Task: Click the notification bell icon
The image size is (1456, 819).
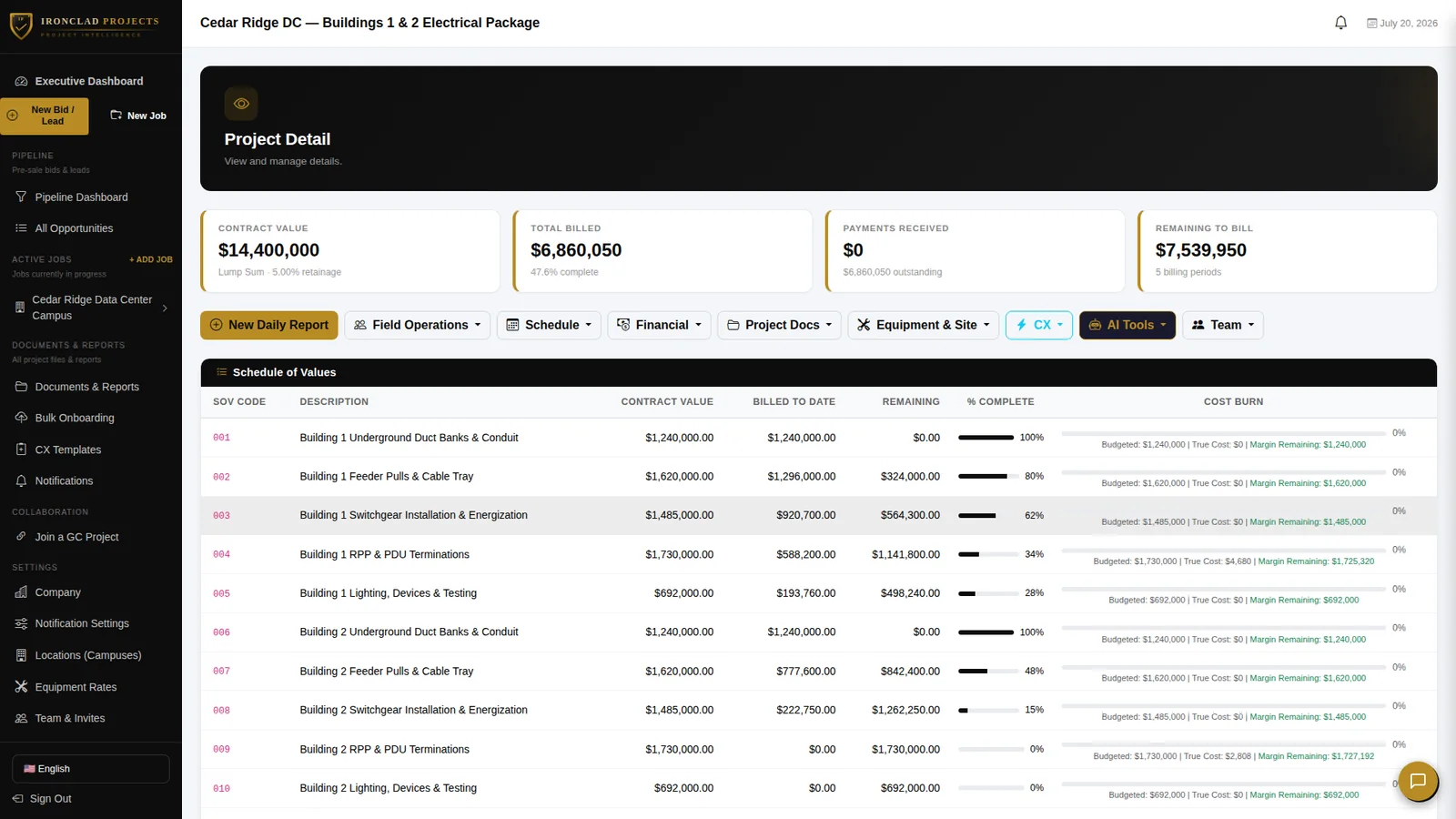Action: [x=1340, y=23]
